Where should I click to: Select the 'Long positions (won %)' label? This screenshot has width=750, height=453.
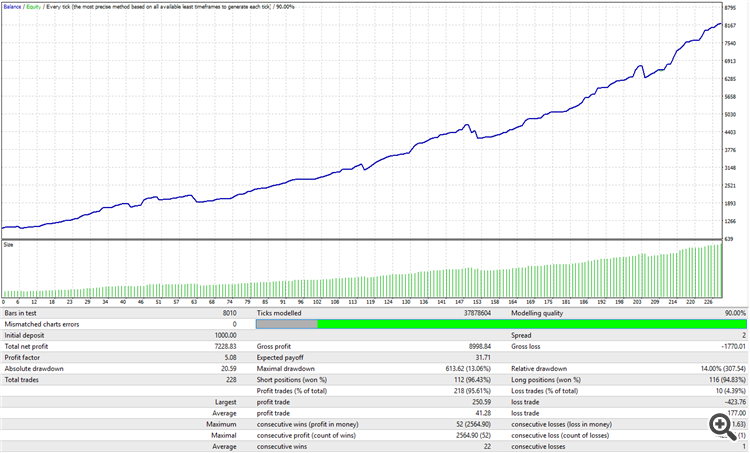point(546,380)
